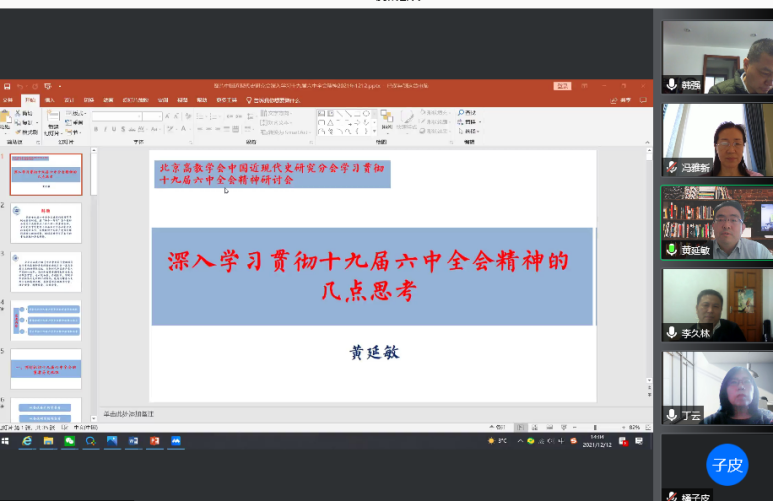The image size is (773, 501).
Task: Click the Paste icon in the clipboard group
Action: tap(7, 120)
